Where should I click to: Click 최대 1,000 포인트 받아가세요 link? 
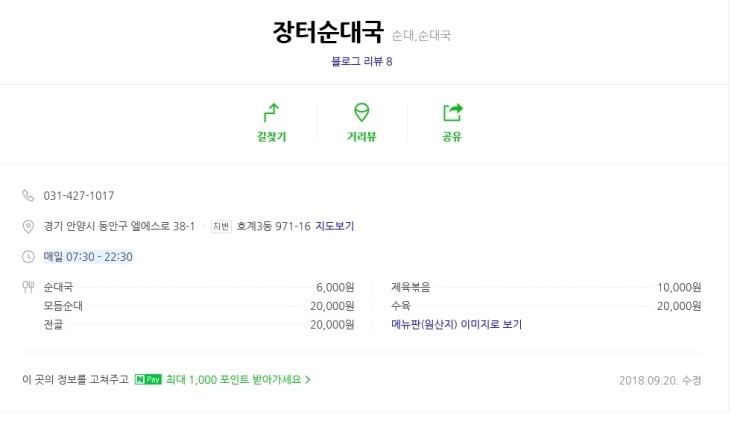233,380
